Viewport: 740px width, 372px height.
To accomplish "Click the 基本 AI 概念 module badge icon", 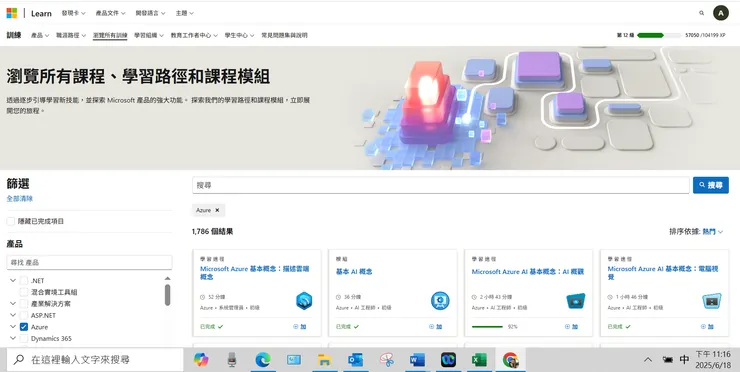I will 440,301.
